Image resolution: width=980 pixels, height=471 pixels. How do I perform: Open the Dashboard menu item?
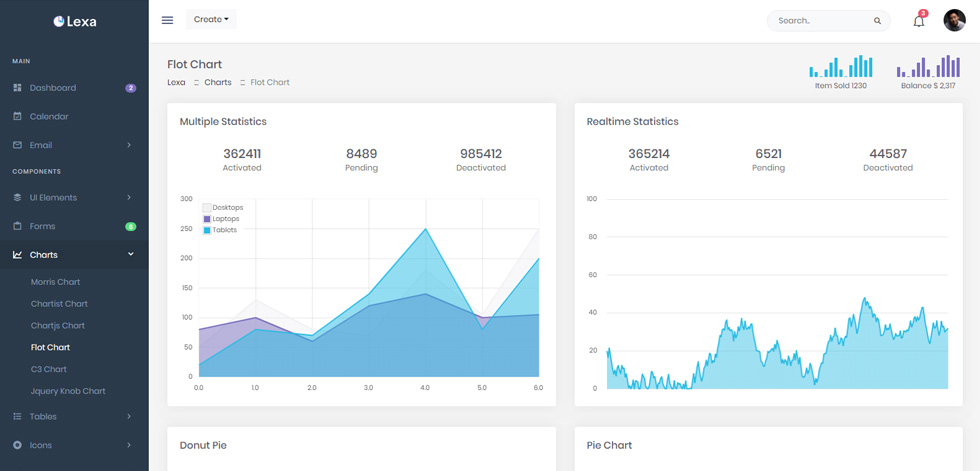tap(74, 88)
